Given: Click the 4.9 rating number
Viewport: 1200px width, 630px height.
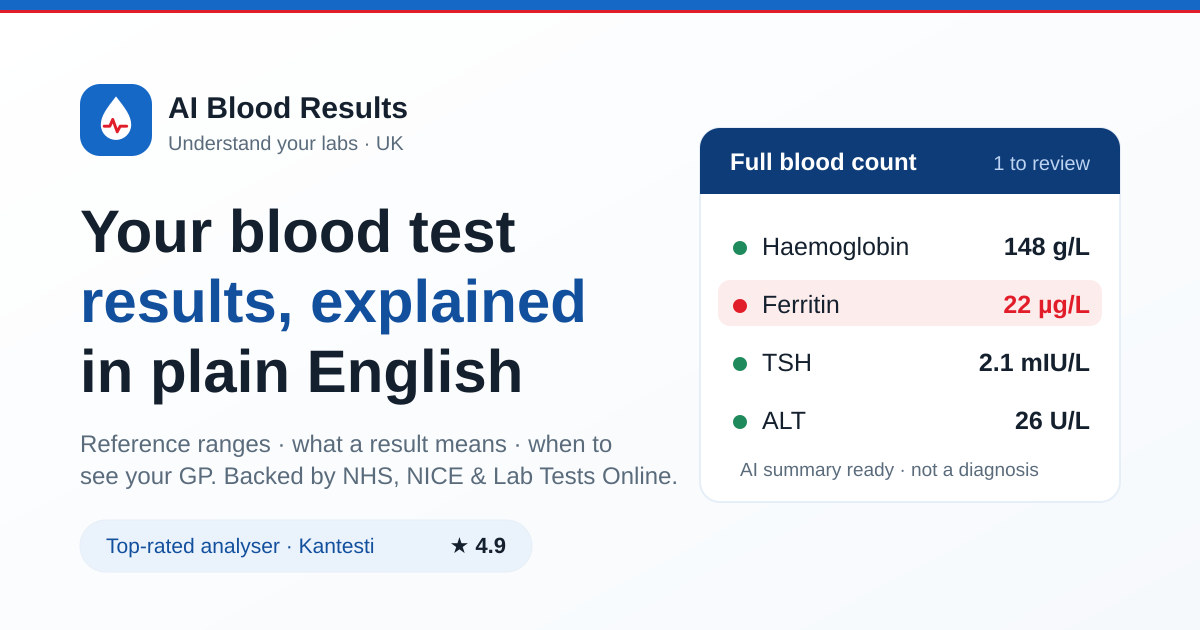Looking at the screenshot, I should point(490,546).
